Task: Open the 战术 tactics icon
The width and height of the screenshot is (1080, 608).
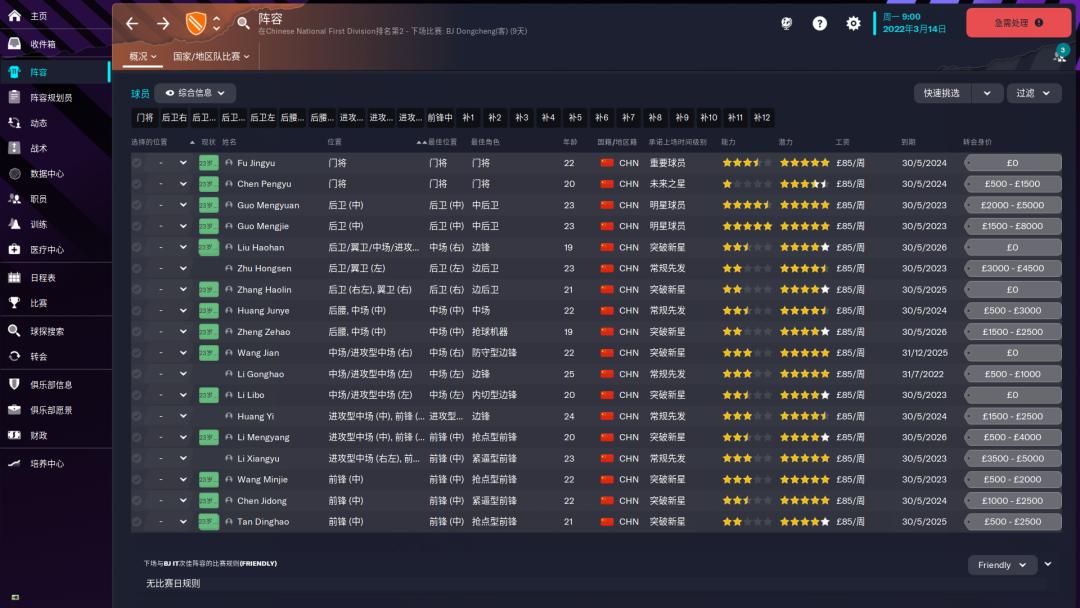Action: tap(14, 147)
